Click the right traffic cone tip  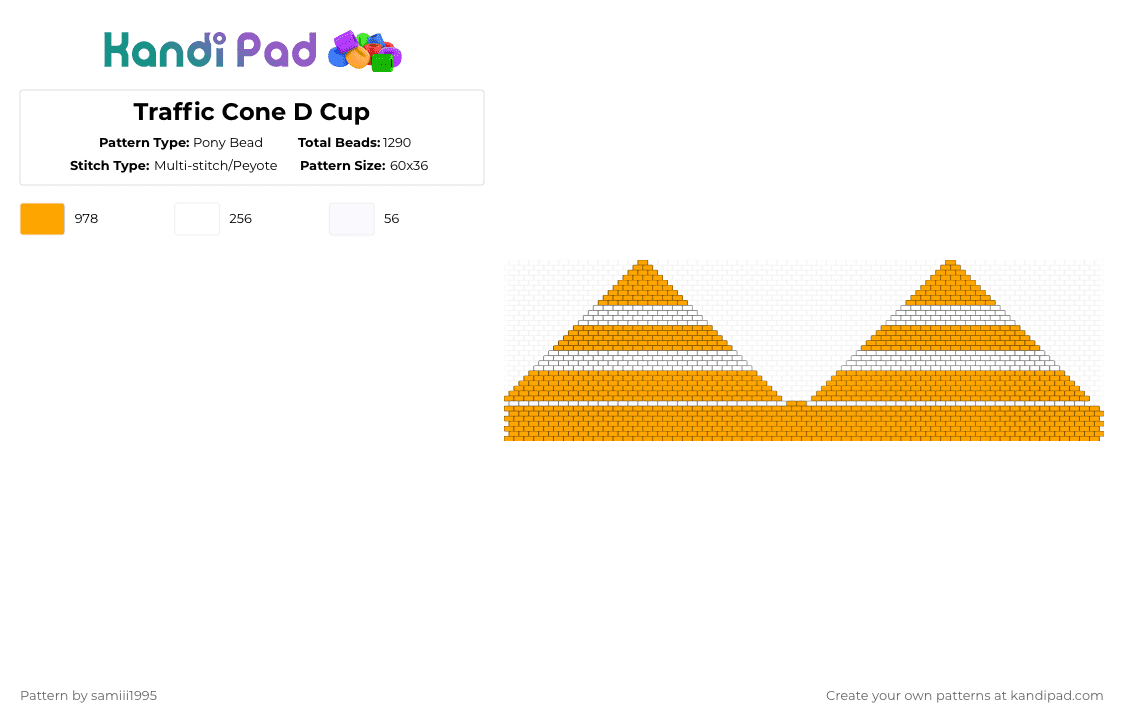click(951, 263)
